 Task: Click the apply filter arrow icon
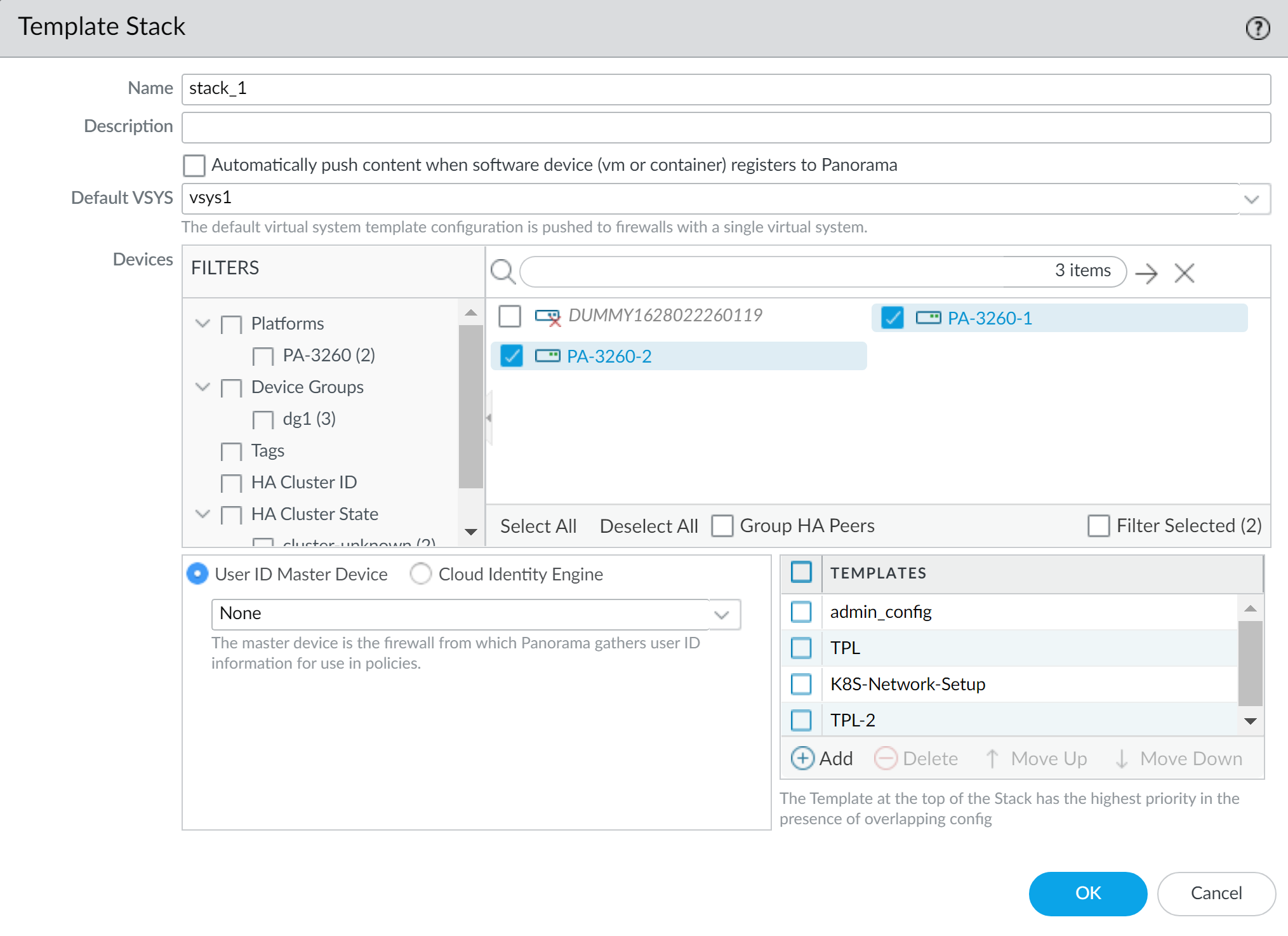(x=1146, y=273)
